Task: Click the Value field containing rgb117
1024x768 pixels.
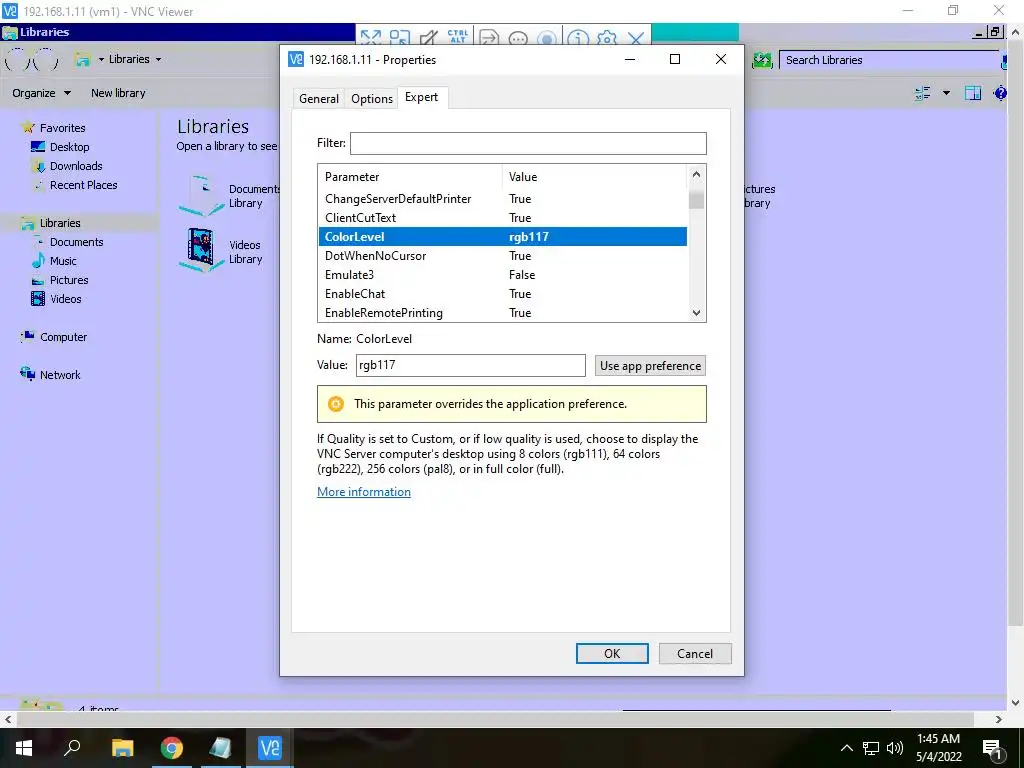Action: point(471,365)
